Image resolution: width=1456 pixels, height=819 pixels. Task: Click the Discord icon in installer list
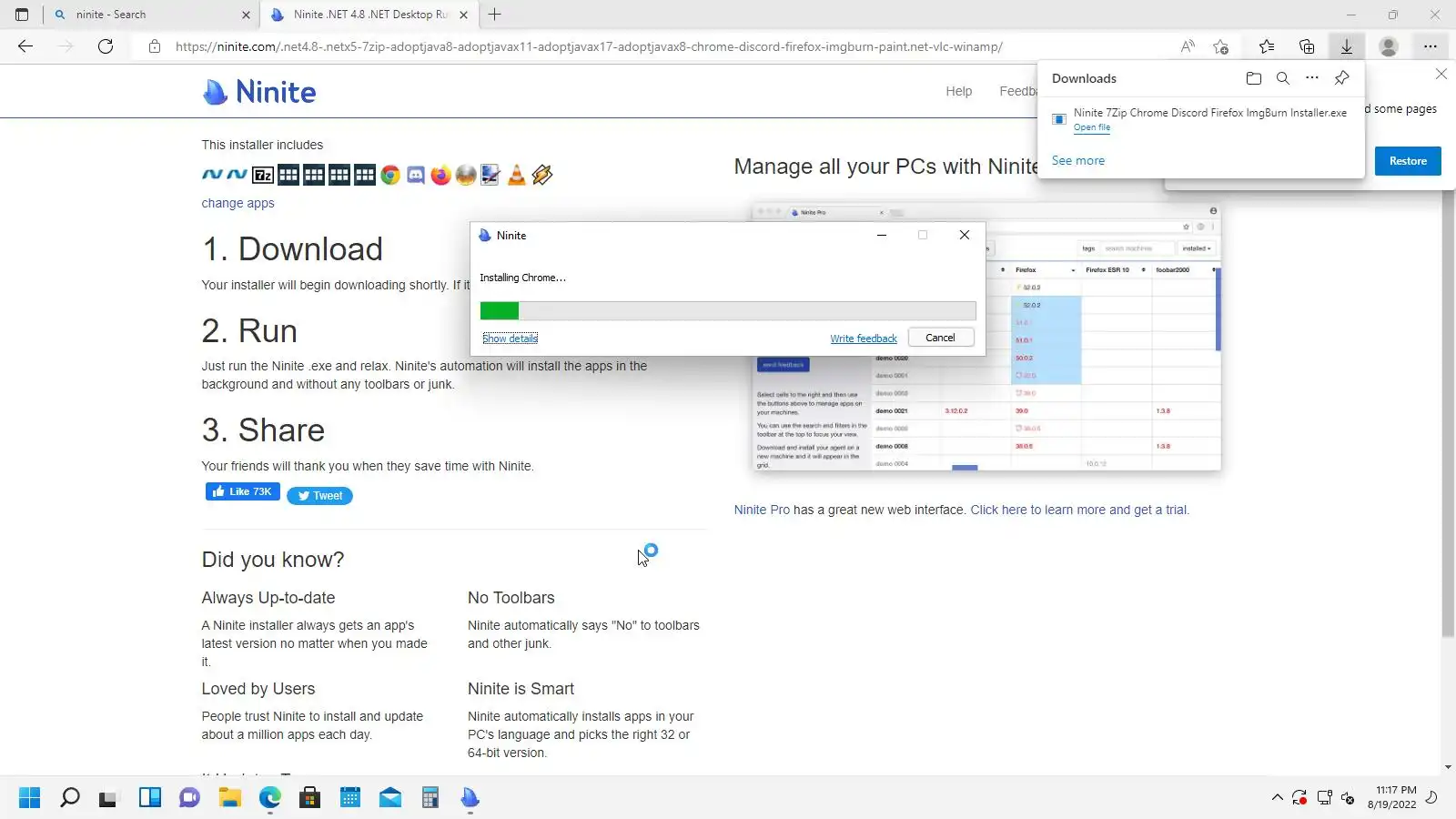(416, 175)
